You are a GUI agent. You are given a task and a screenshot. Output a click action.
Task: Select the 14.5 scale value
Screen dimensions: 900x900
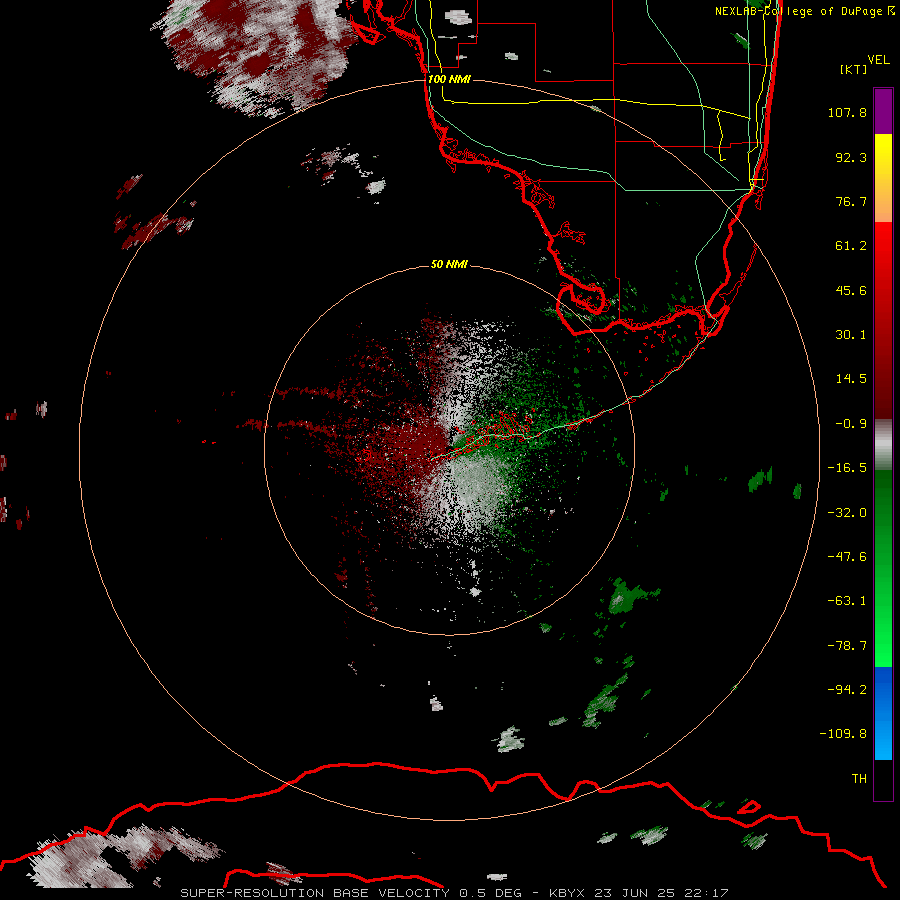coord(851,379)
